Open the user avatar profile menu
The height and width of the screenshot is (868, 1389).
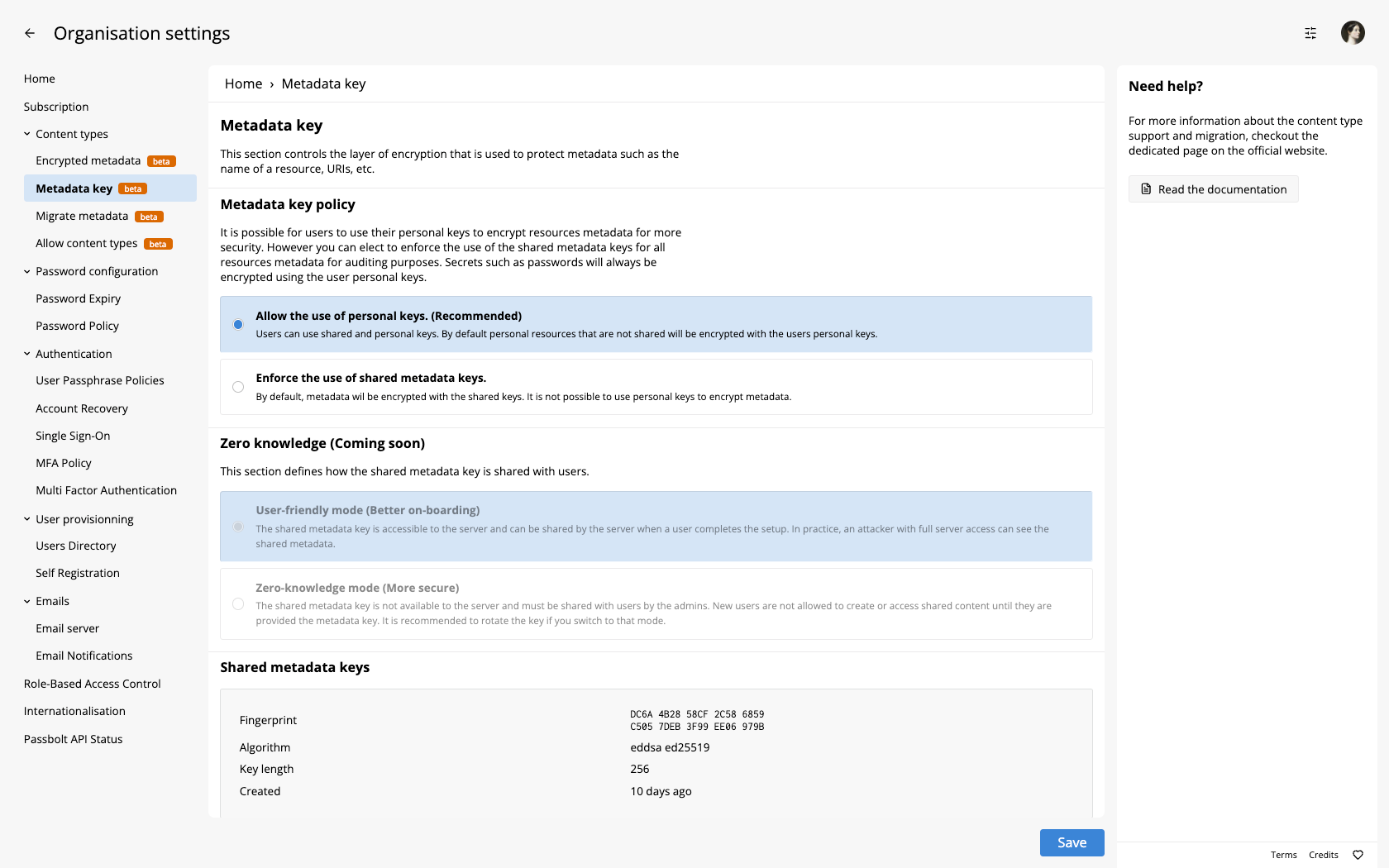[x=1353, y=33]
